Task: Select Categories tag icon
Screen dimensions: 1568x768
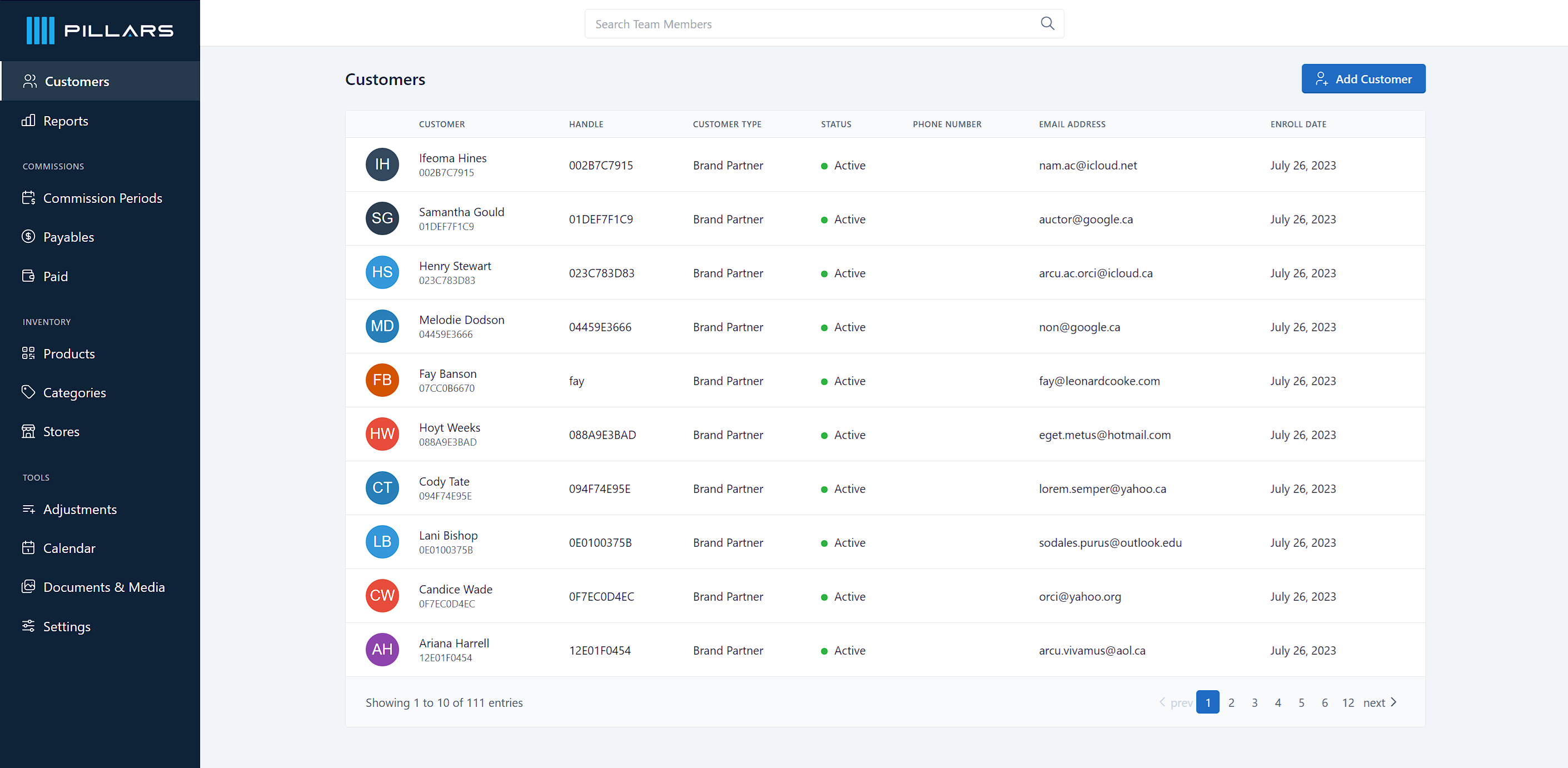Action: pyautogui.click(x=28, y=392)
